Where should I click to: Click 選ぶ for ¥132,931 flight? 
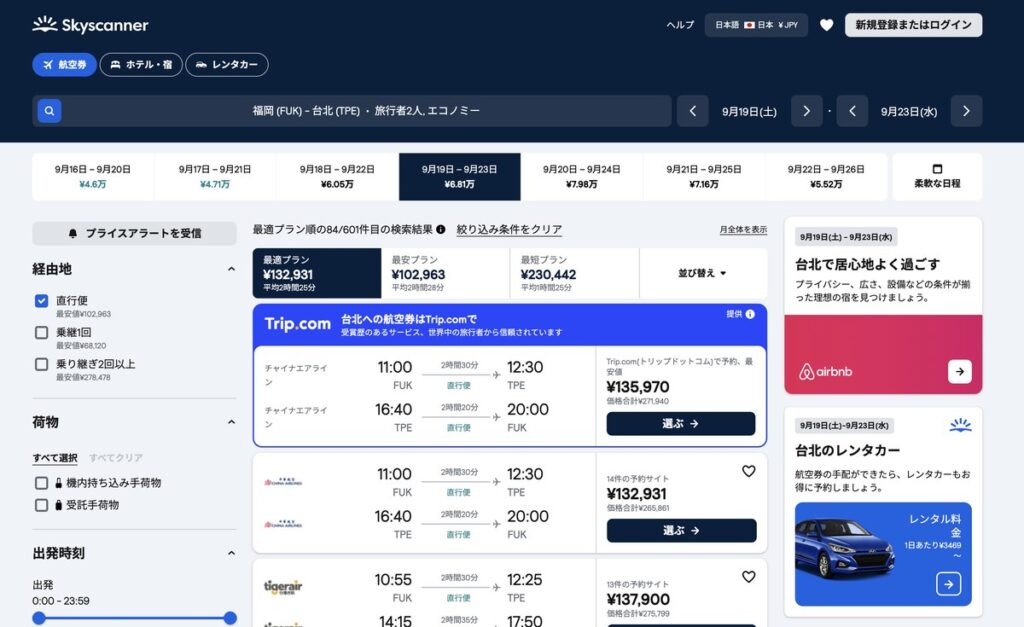681,530
